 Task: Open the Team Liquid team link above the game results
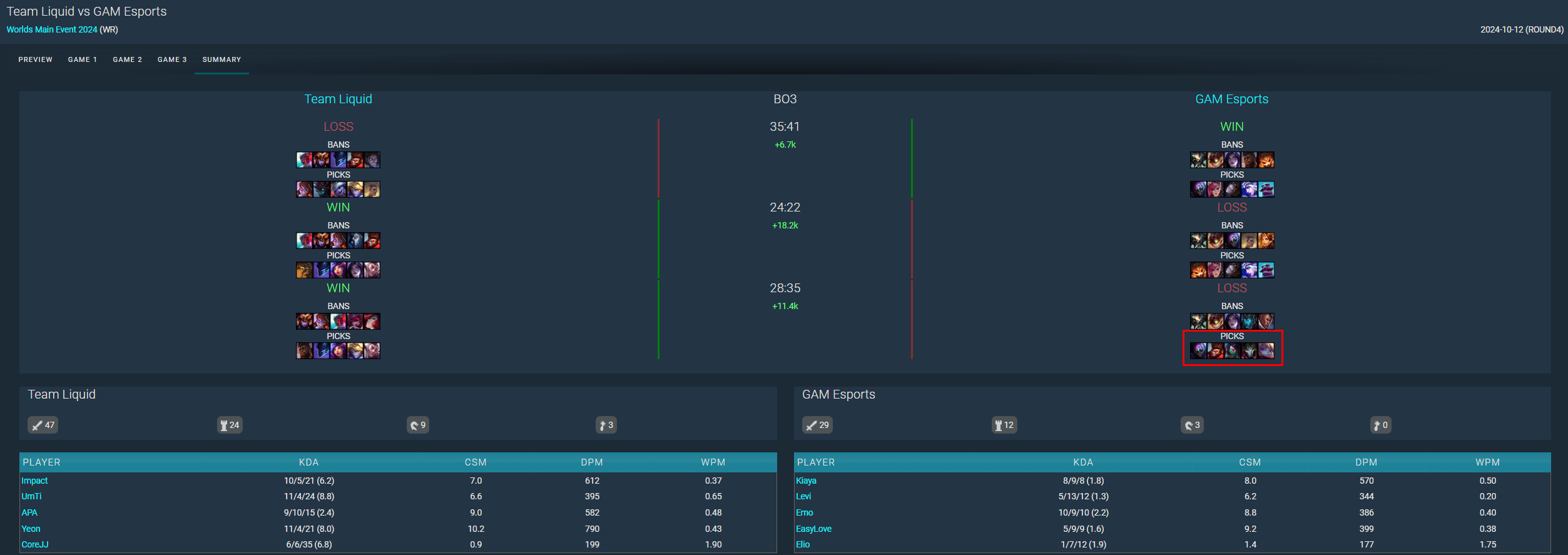pyautogui.click(x=338, y=99)
